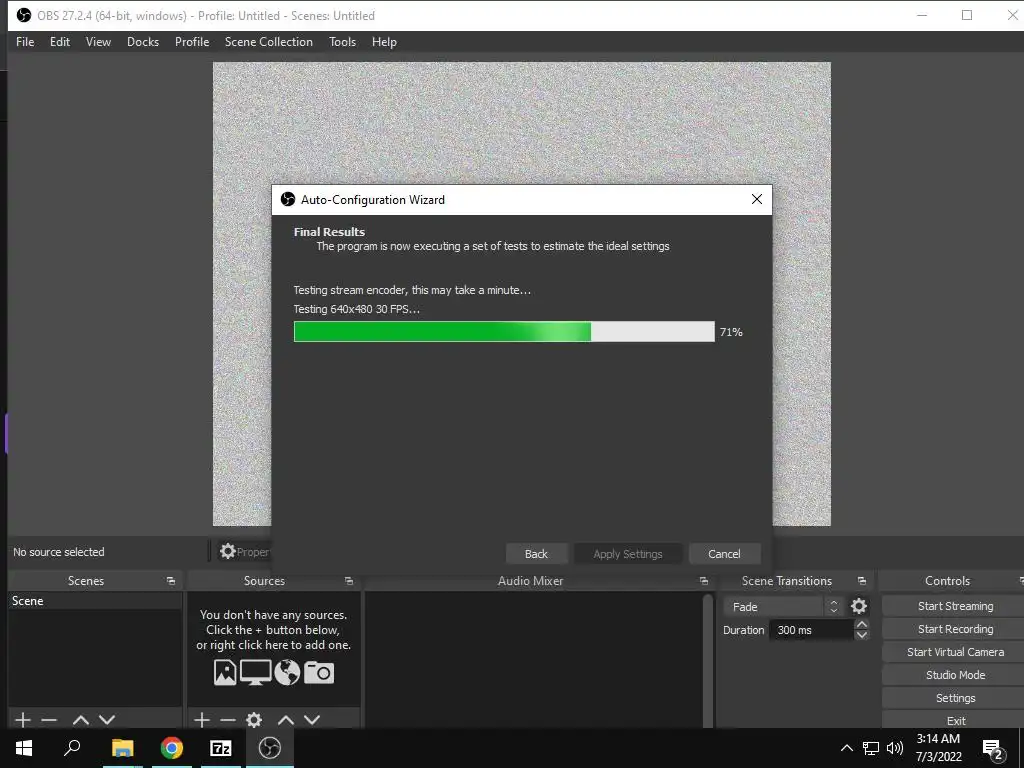Open Google Chrome from taskbar
The width and height of the screenshot is (1024, 768).
[x=172, y=748]
